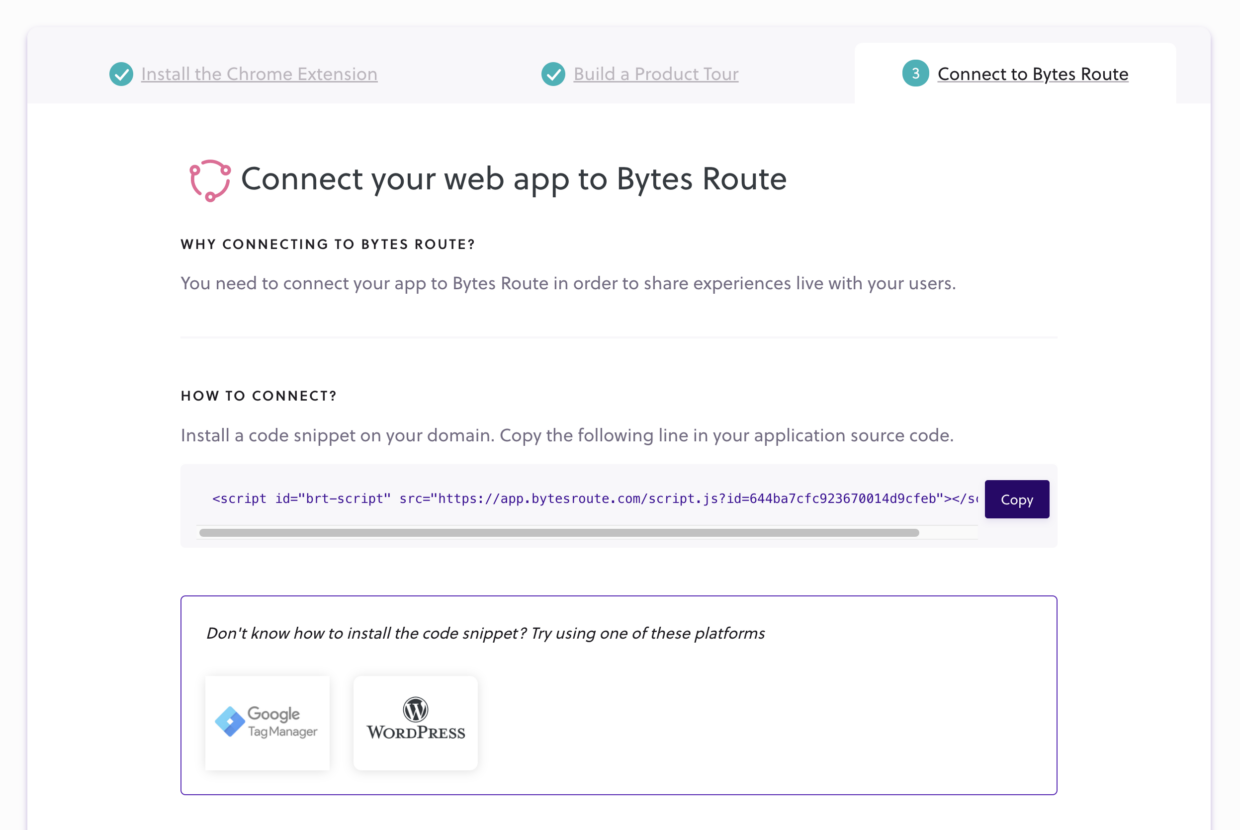Click the WordPress platform tile
The image size is (1240, 830).
(415, 722)
